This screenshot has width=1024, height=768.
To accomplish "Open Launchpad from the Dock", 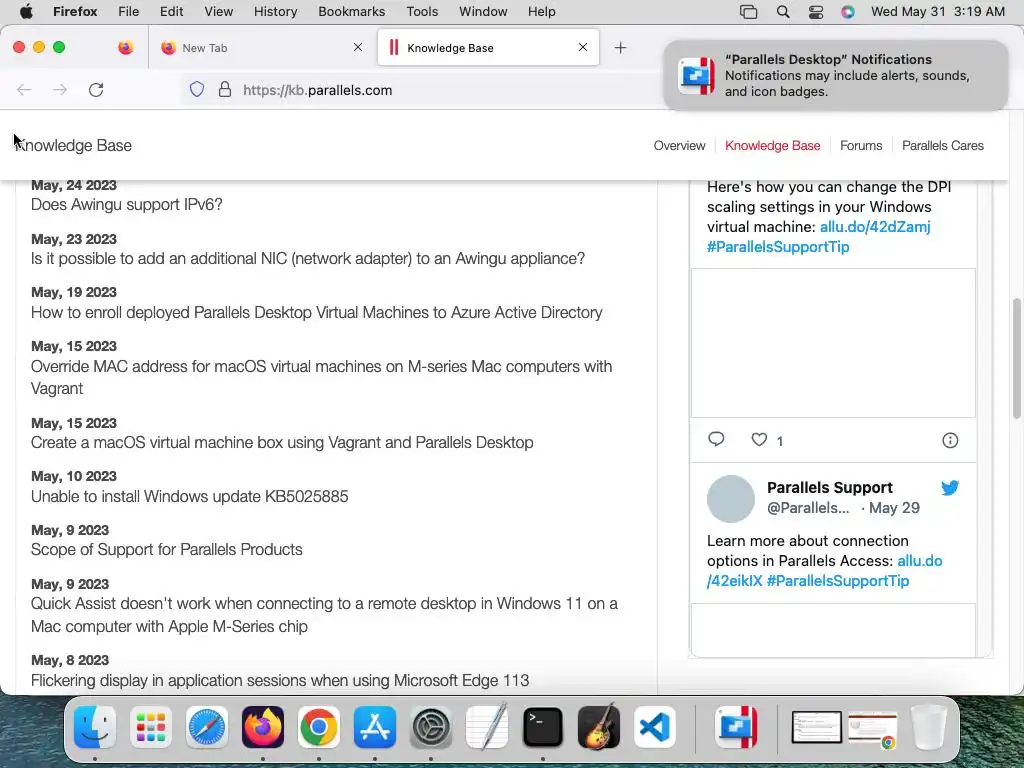I will 151,727.
